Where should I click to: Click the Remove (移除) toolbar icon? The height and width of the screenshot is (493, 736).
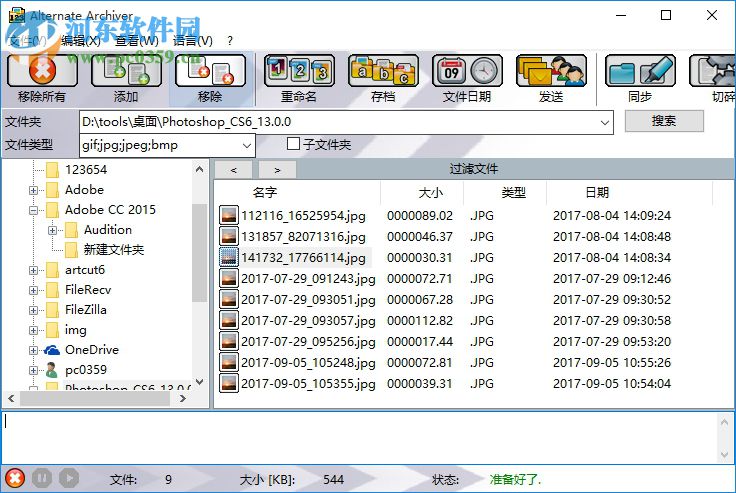210,71
